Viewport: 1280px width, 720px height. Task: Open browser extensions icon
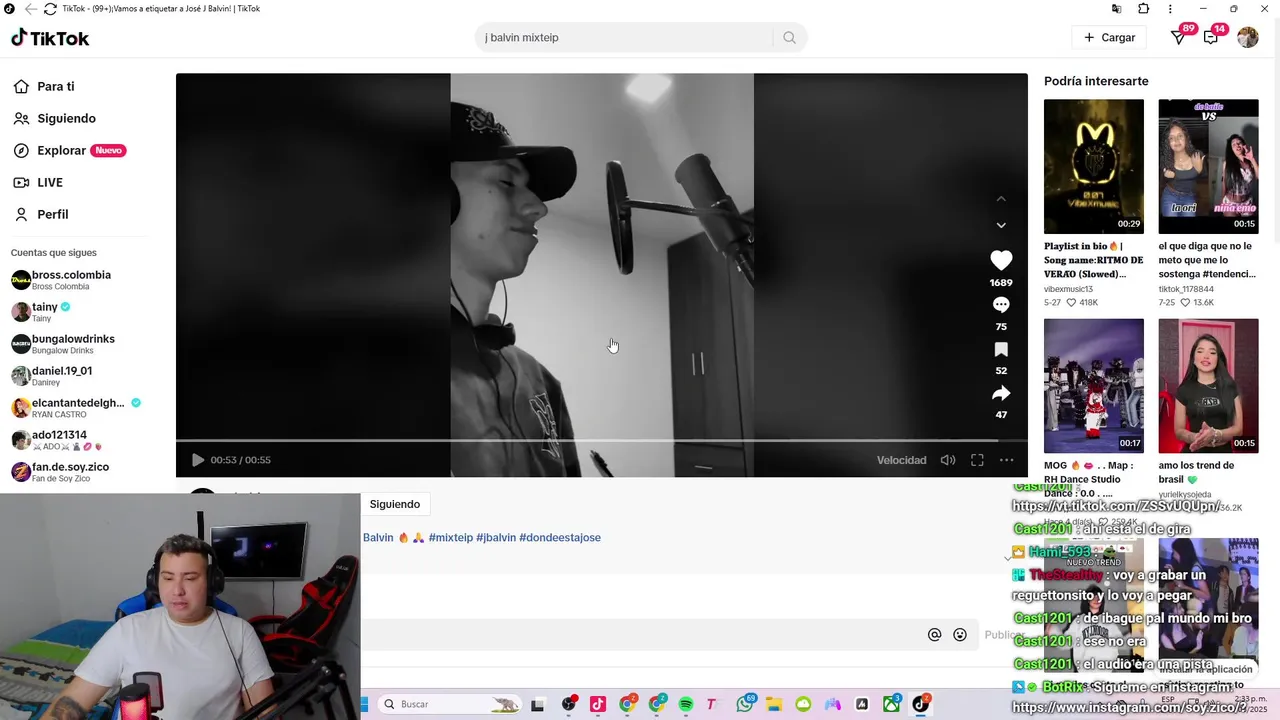(1143, 9)
